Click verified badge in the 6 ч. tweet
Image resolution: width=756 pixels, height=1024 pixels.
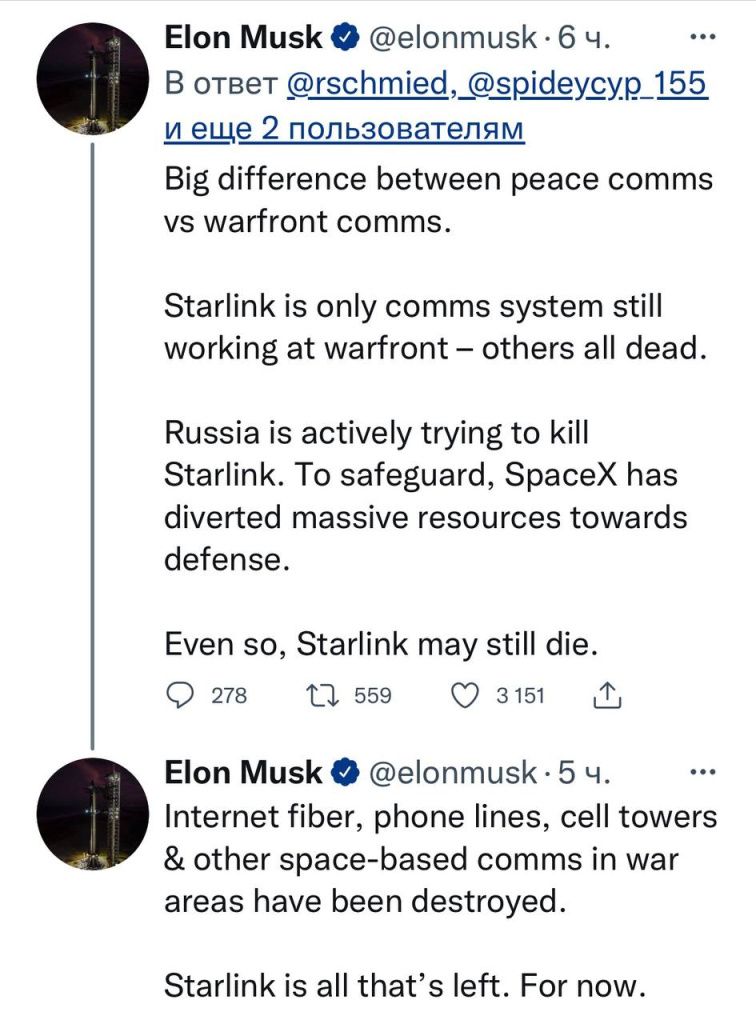346,38
